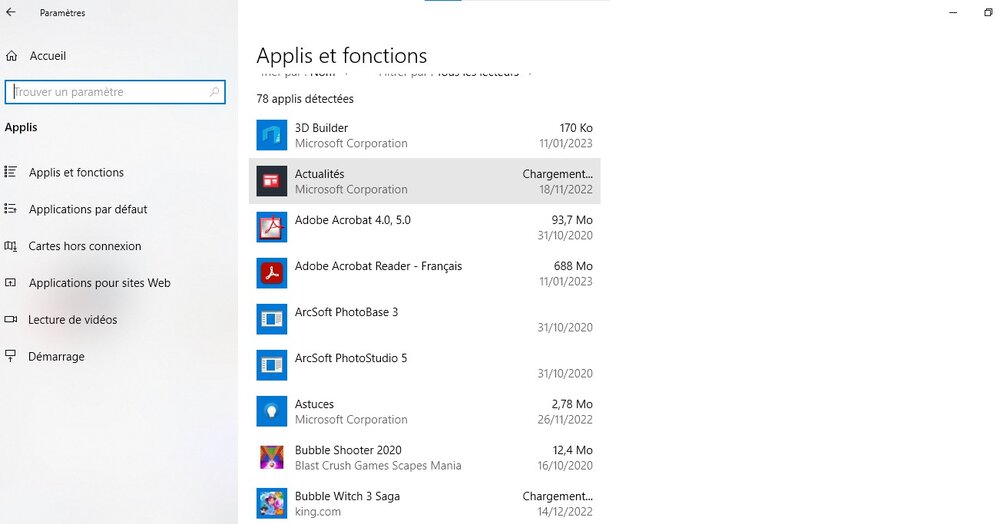Click the Bubble Witch 3 Saga icon
1000x524 pixels.
coord(272,503)
